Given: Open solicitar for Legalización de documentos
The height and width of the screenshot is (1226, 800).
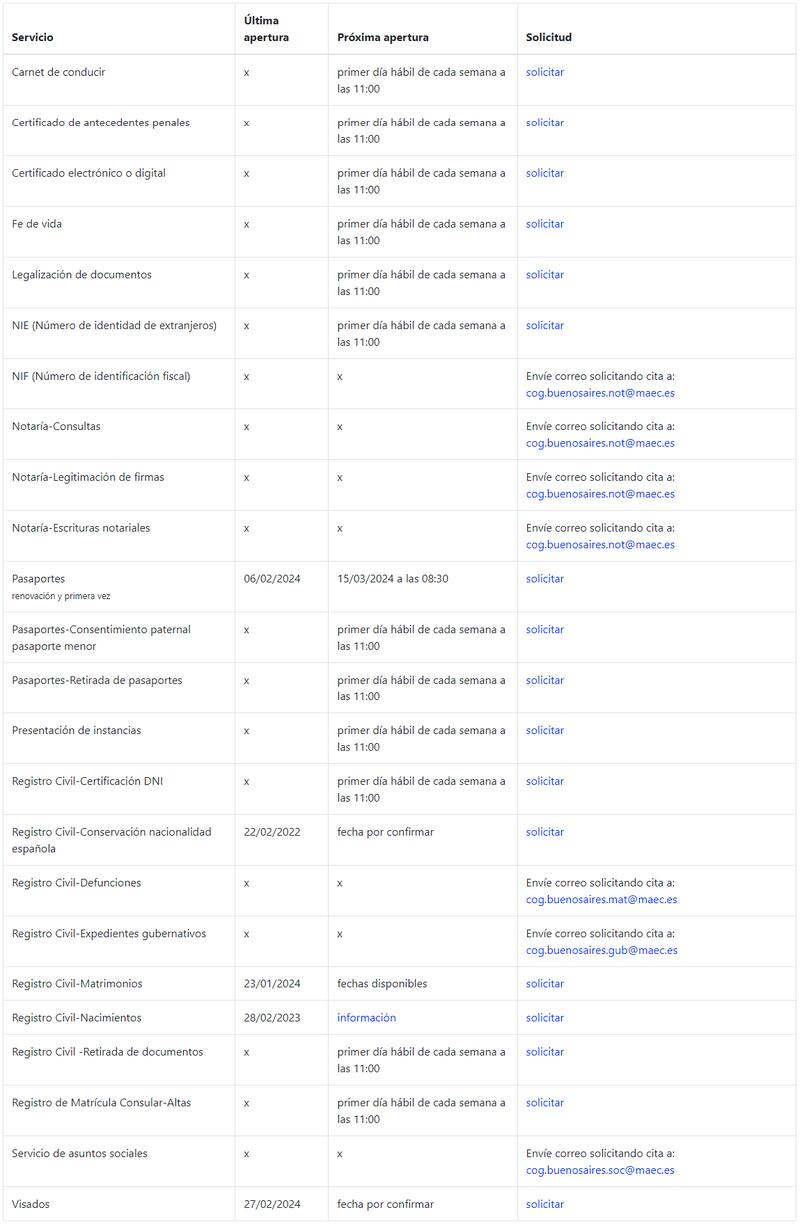Looking at the screenshot, I should coord(545,275).
